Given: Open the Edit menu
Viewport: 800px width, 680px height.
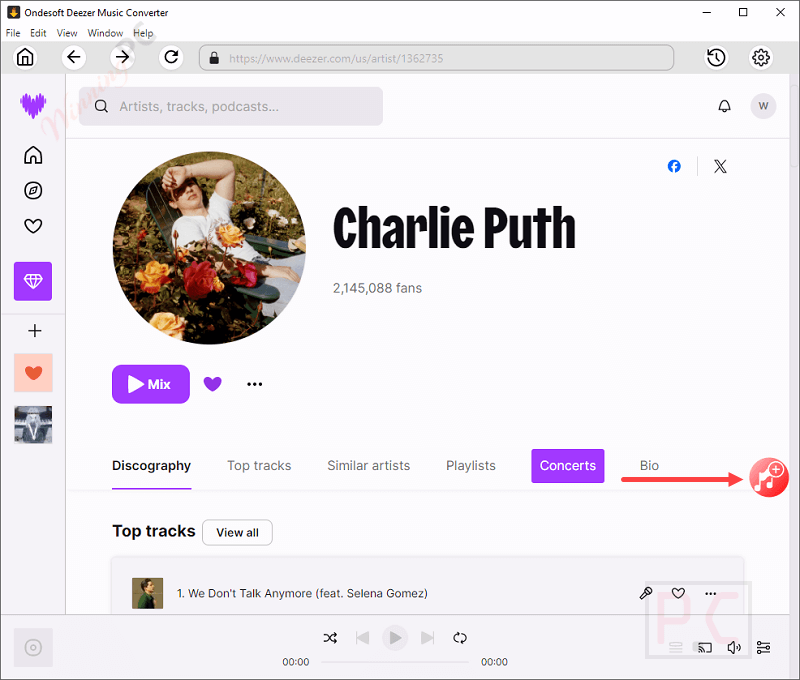Looking at the screenshot, I should (38, 33).
